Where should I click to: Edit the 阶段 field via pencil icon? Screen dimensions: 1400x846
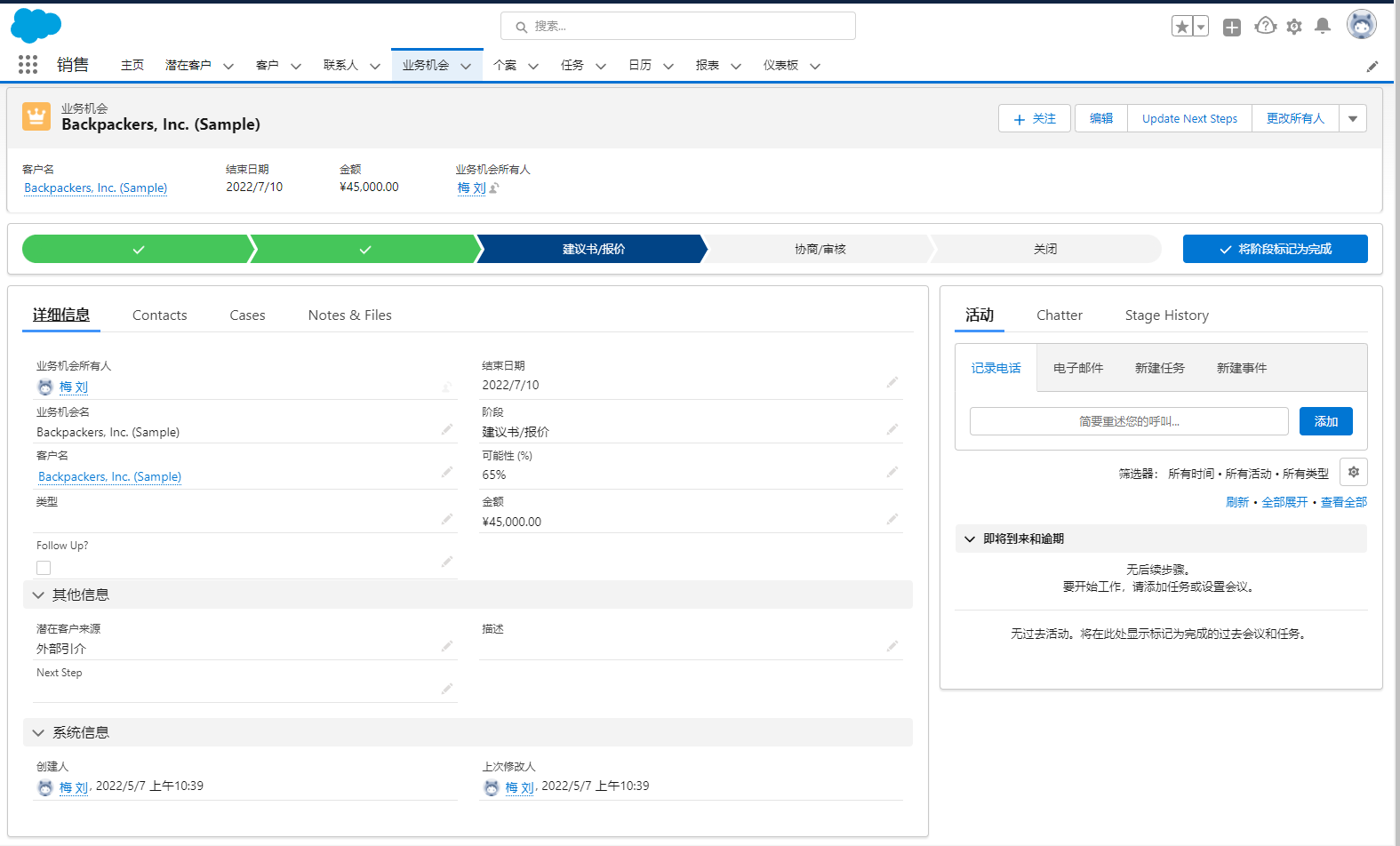(892, 429)
